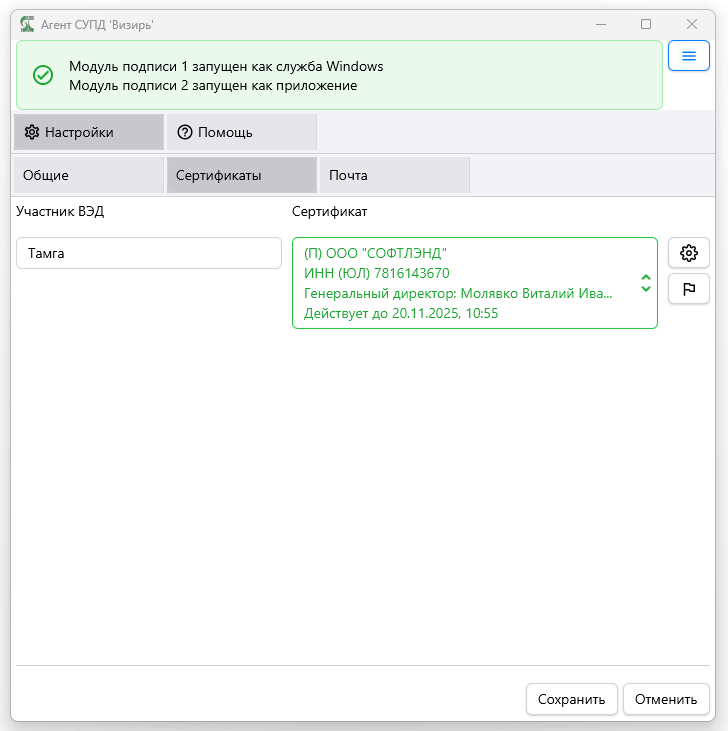
Task: Click the green checkmark status icon
Action: coord(43,75)
